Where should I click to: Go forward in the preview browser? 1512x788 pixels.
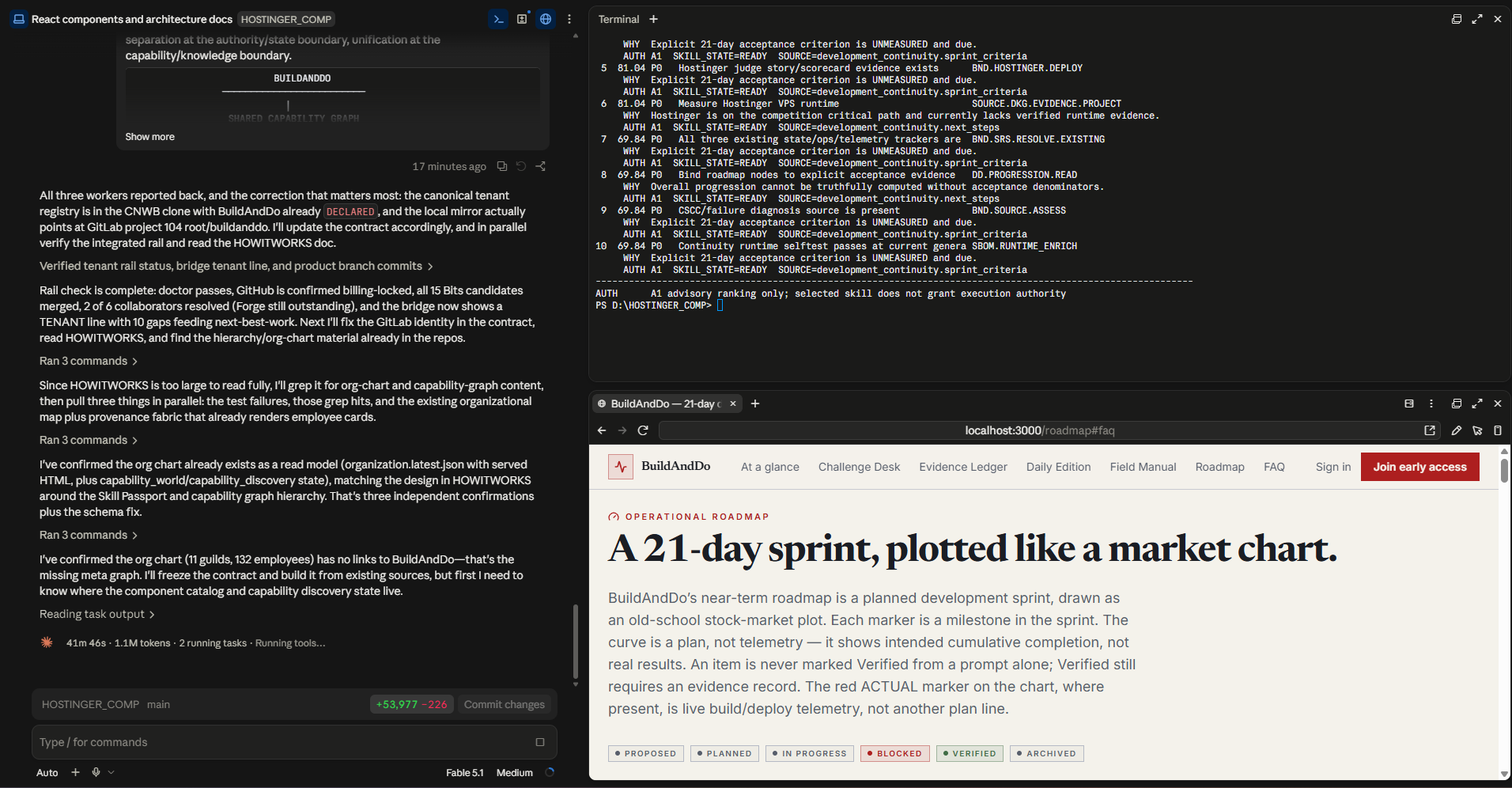click(x=622, y=430)
